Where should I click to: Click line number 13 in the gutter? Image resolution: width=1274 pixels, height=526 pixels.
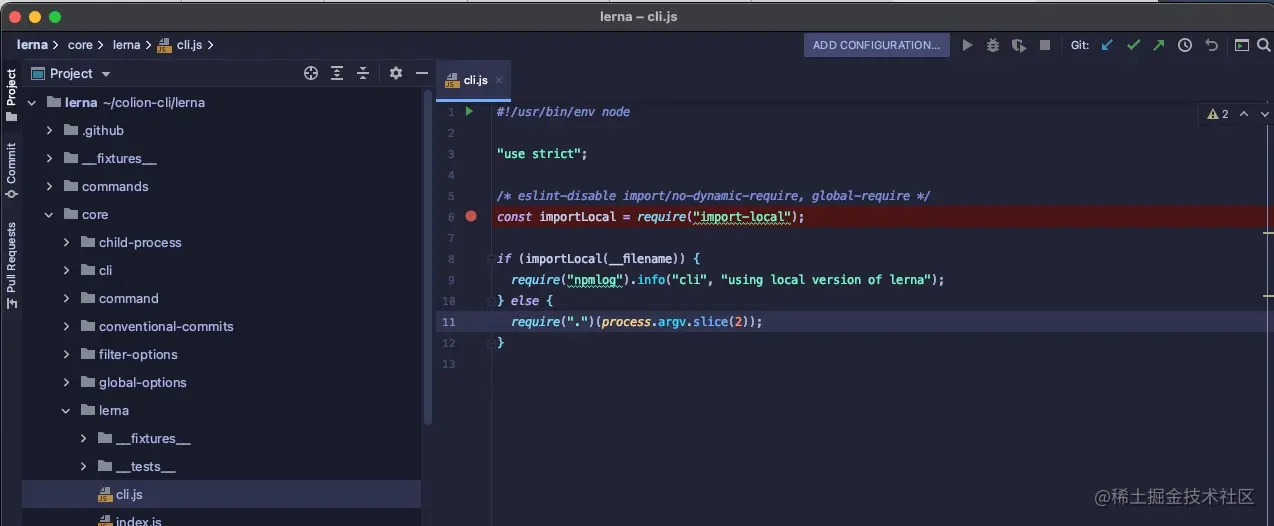click(x=450, y=363)
